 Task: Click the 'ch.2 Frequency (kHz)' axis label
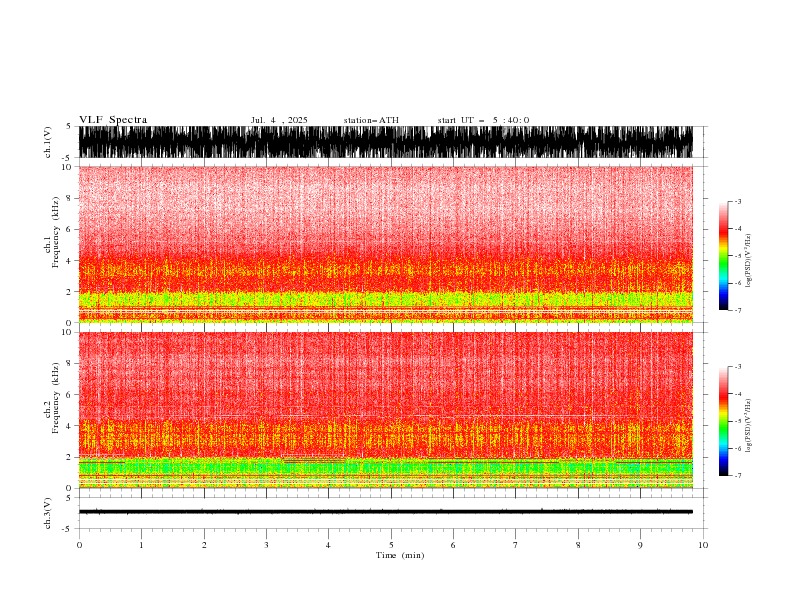(x=52, y=397)
